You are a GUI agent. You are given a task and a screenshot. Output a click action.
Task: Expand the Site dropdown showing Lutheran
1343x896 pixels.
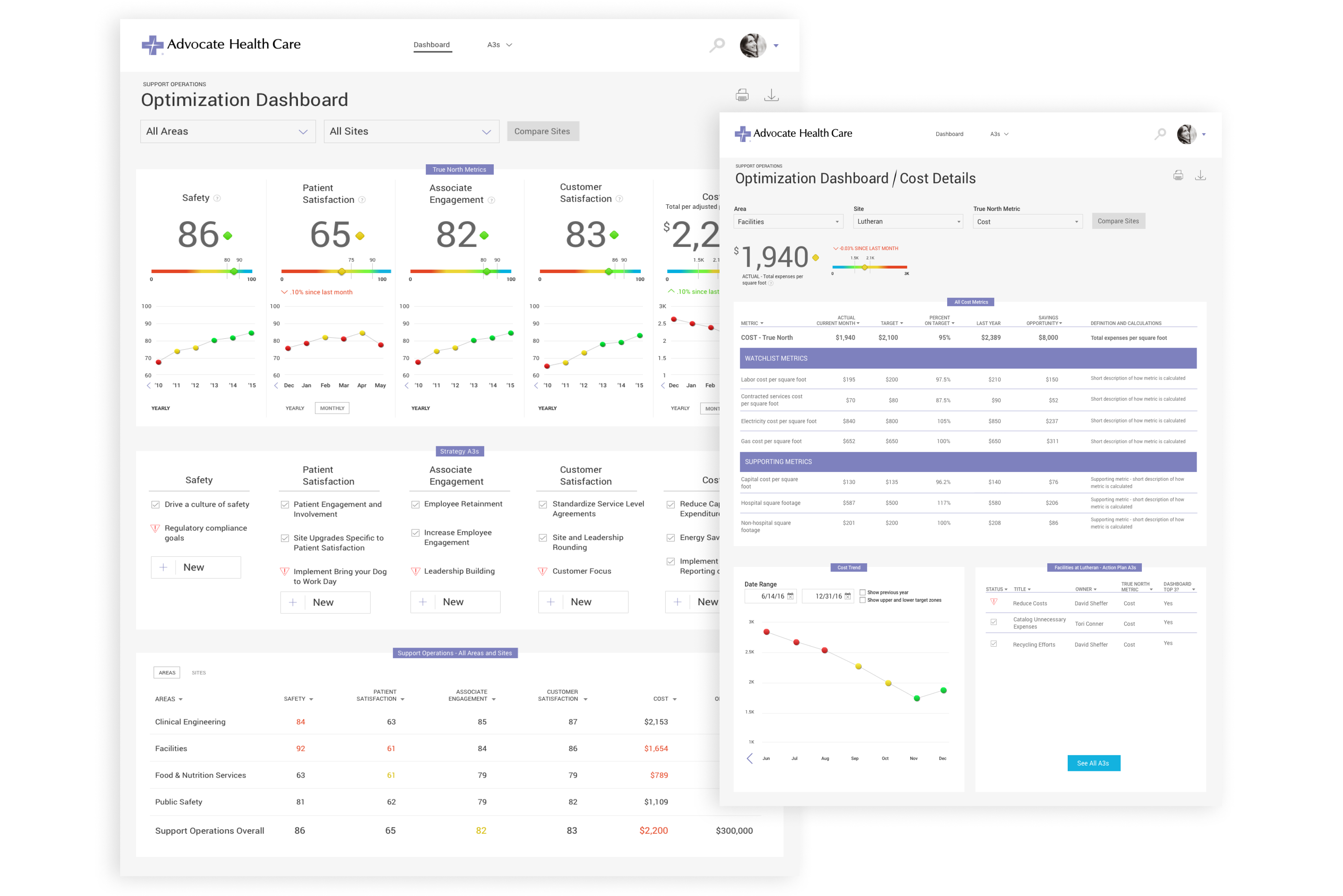[908, 222]
